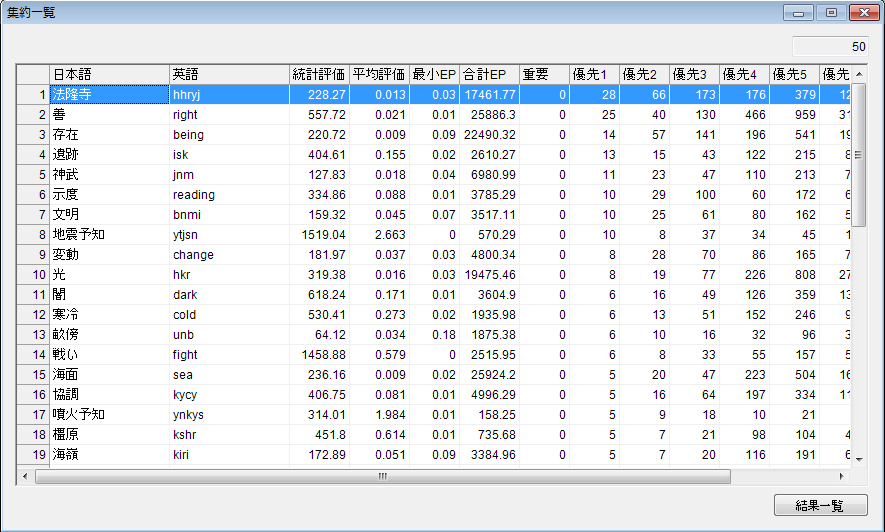The image size is (885, 532).
Task: Click the 重要 column header
Action: 544,74
